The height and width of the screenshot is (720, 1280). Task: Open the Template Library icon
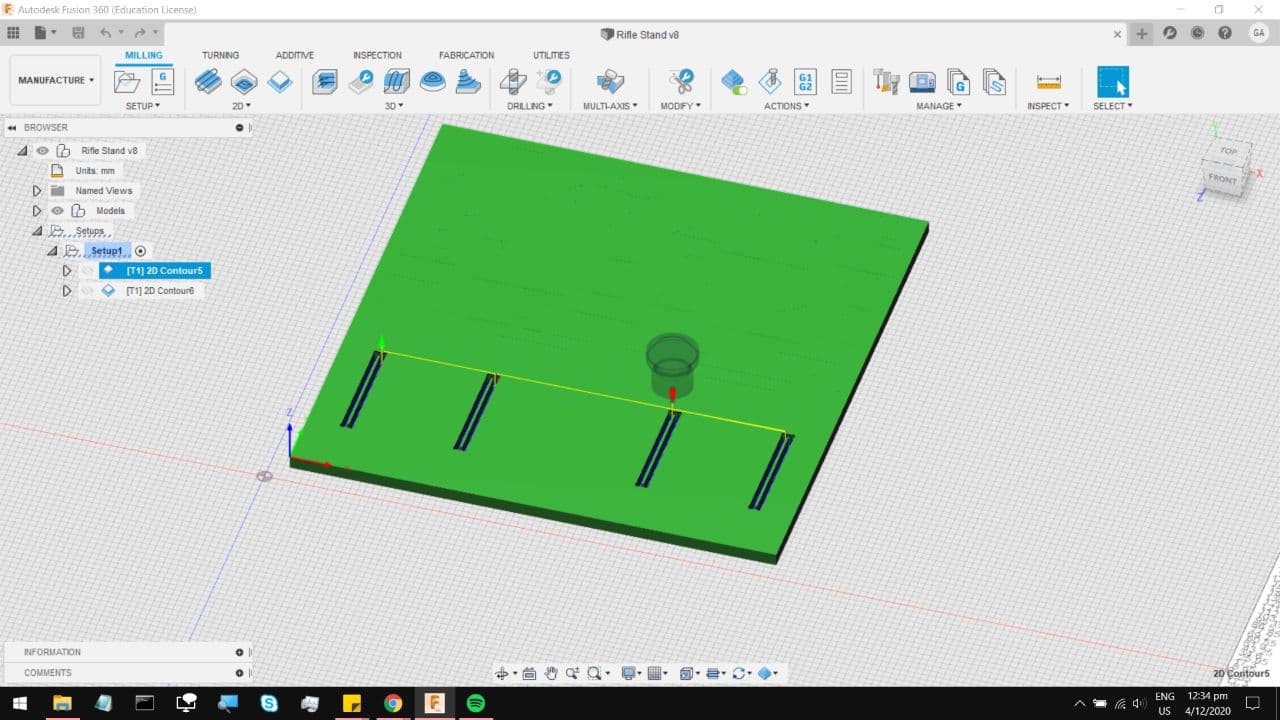[x=994, y=81]
